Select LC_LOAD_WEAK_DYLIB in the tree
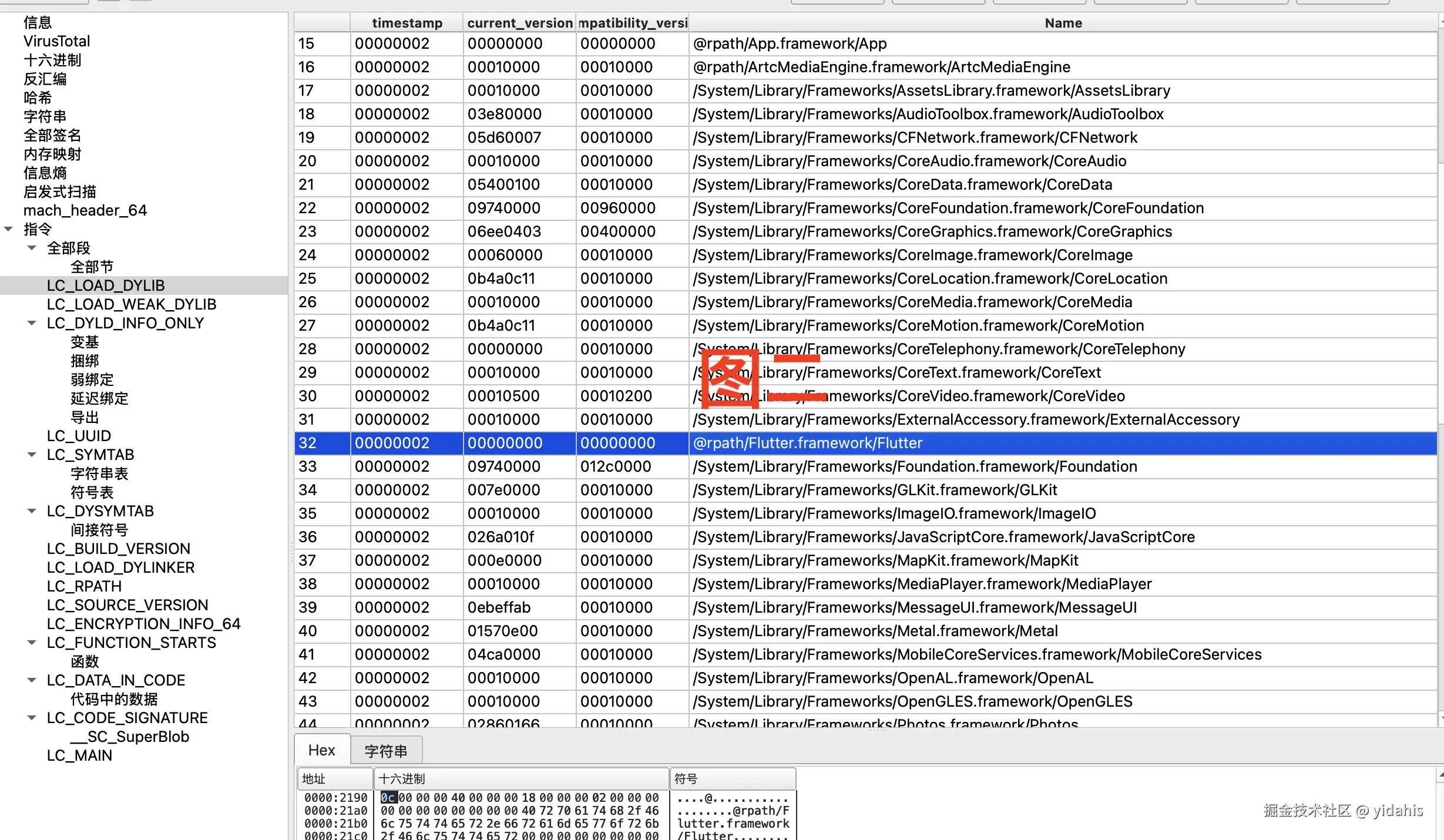 pyautogui.click(x=132, y=304)
